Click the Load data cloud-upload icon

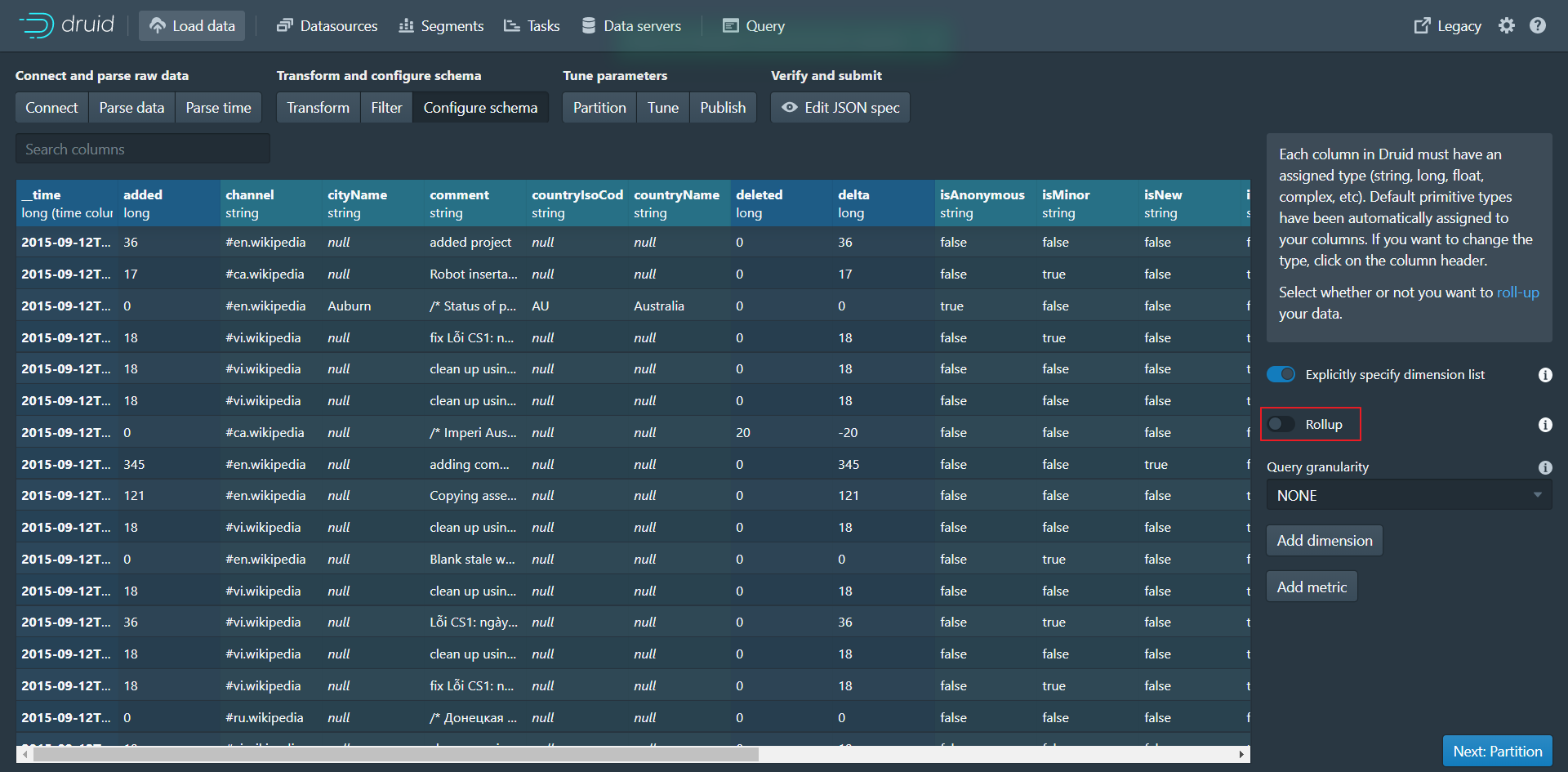(x=158, y=25)
